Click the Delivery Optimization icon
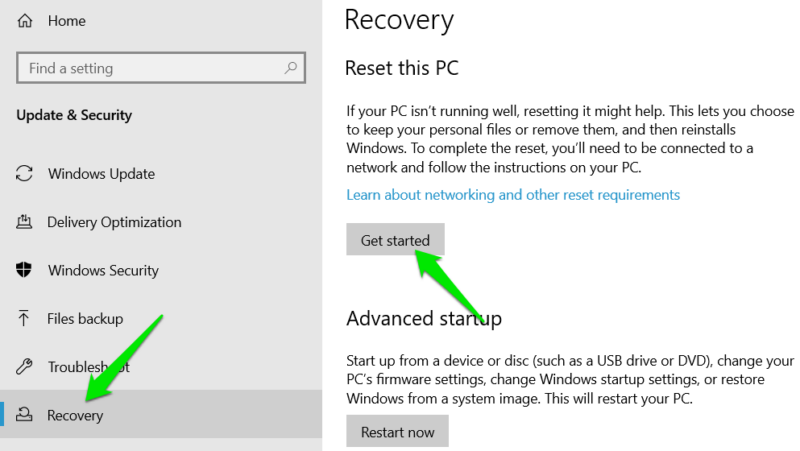The image size is (800, 451). point(25,222)
